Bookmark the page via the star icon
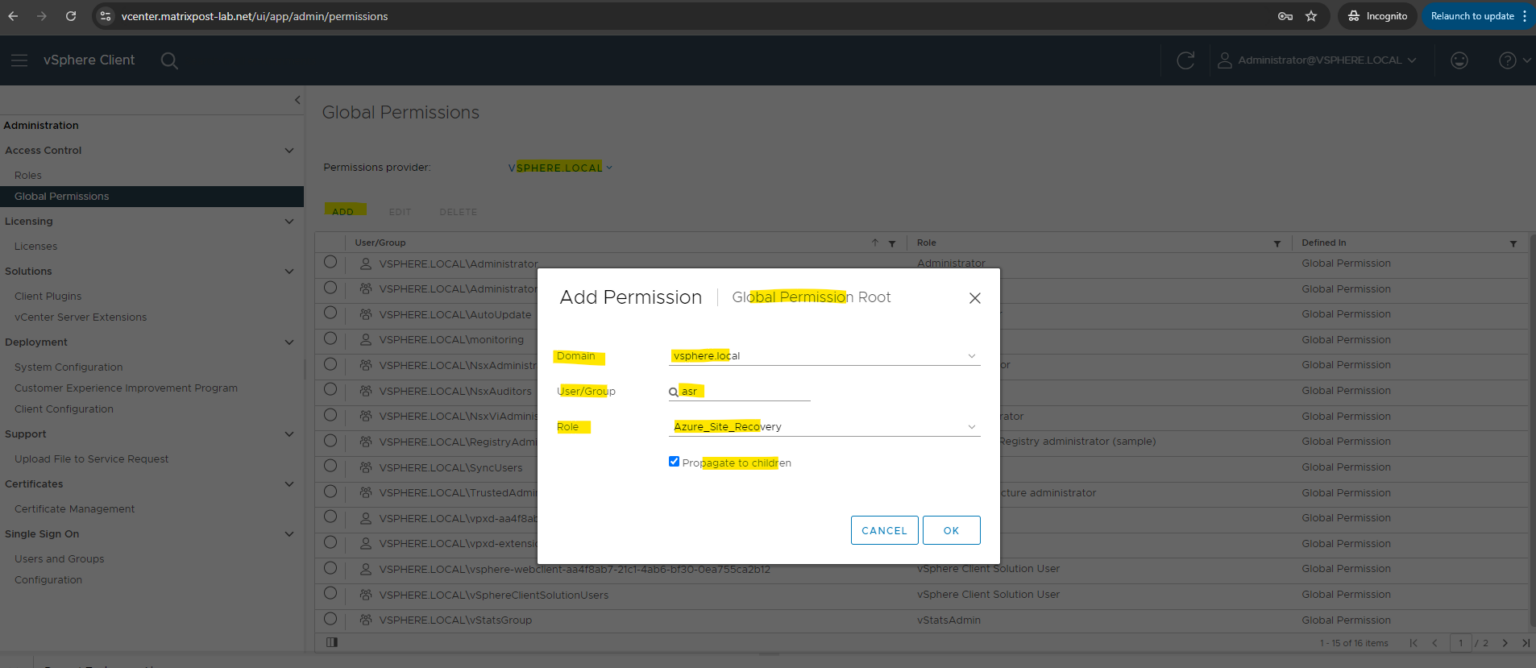Image resolution: width=1536 pixels, height=668 pixels. (1311, 16)
